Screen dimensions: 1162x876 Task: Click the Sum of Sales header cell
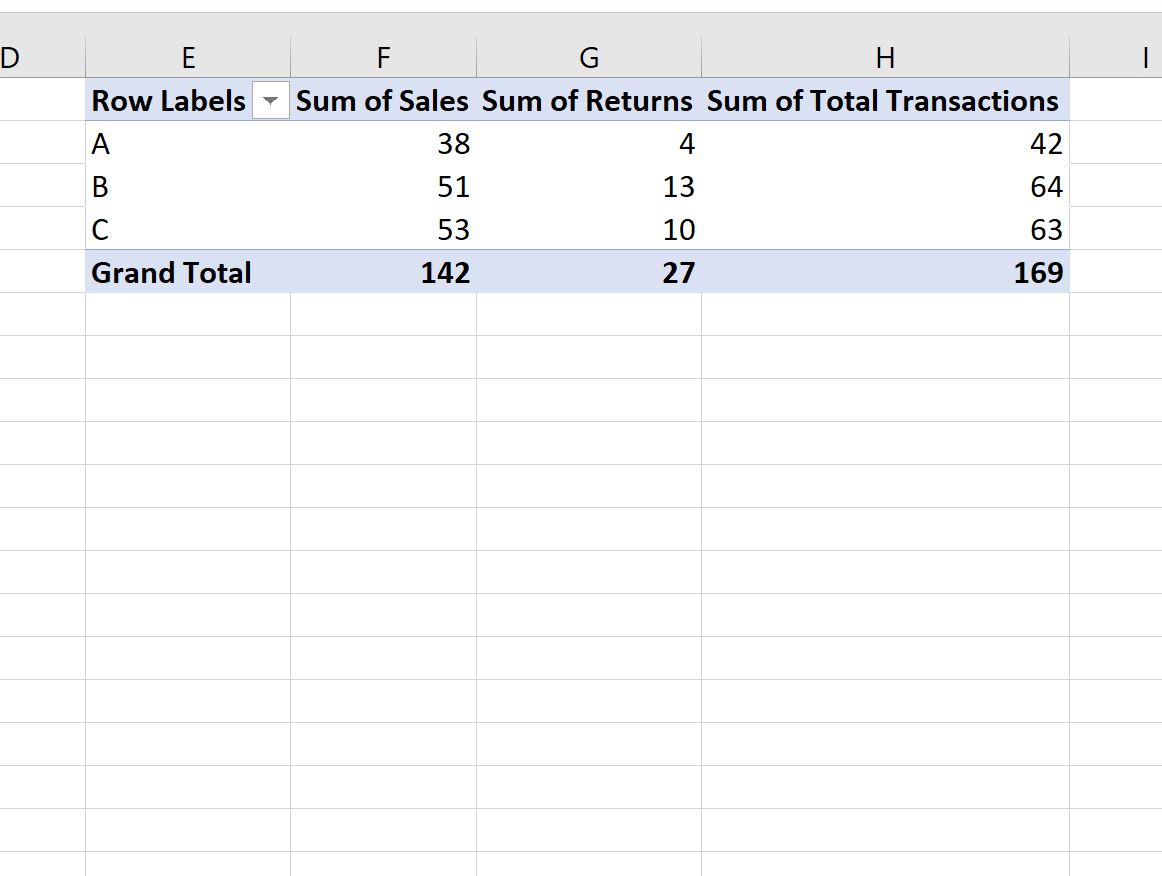point(383,100)
